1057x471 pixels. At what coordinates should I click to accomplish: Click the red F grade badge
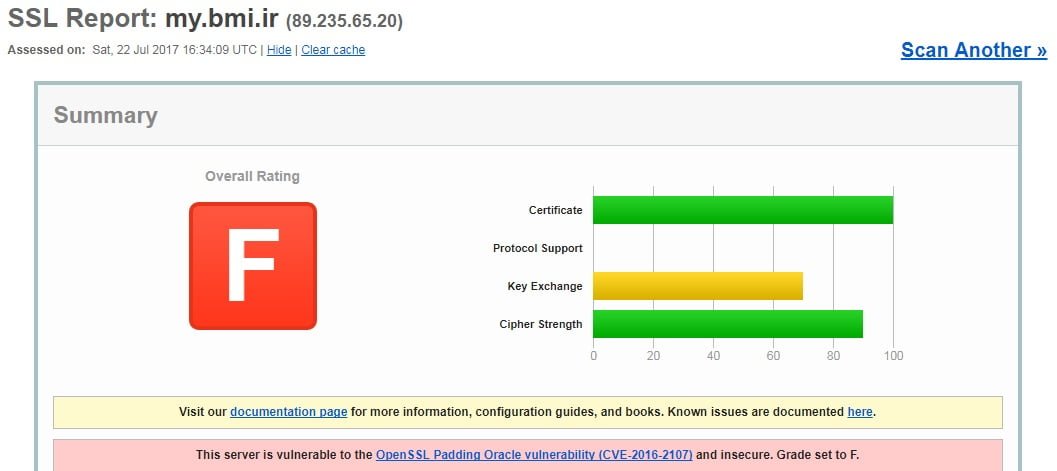[252, 266]
